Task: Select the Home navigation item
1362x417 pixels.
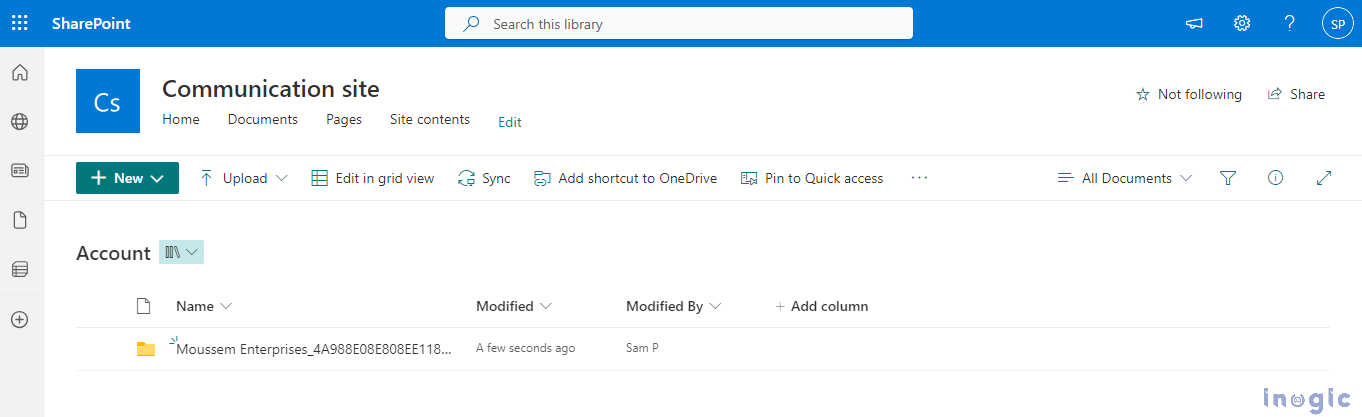Action: tap(181, 119)
